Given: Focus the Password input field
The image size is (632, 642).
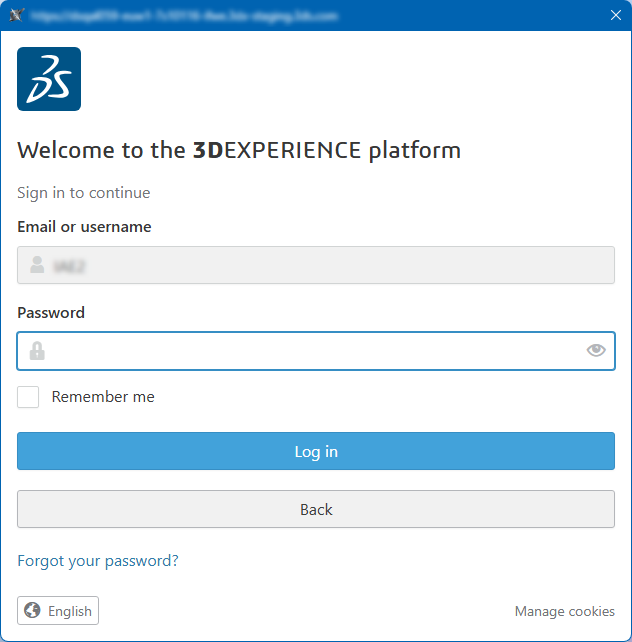Looking at the screenshot, I should (x=316, y=351).
